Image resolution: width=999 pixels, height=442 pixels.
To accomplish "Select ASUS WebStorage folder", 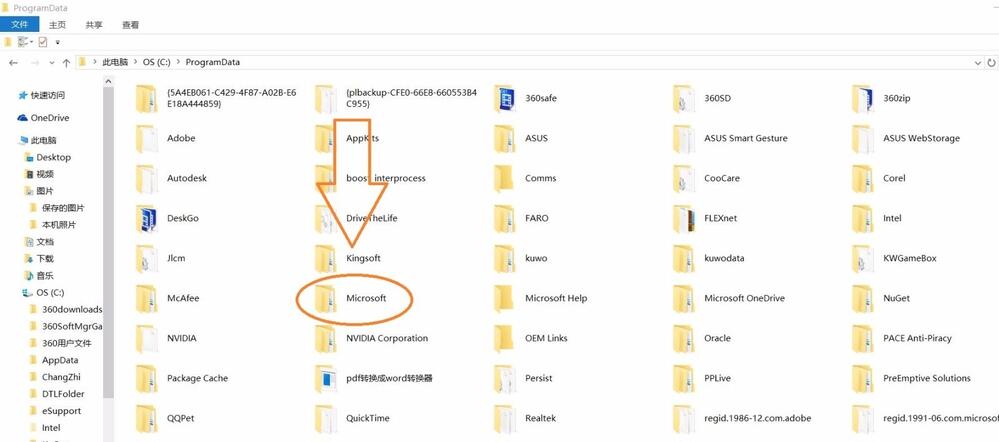I will pos(906,138).
